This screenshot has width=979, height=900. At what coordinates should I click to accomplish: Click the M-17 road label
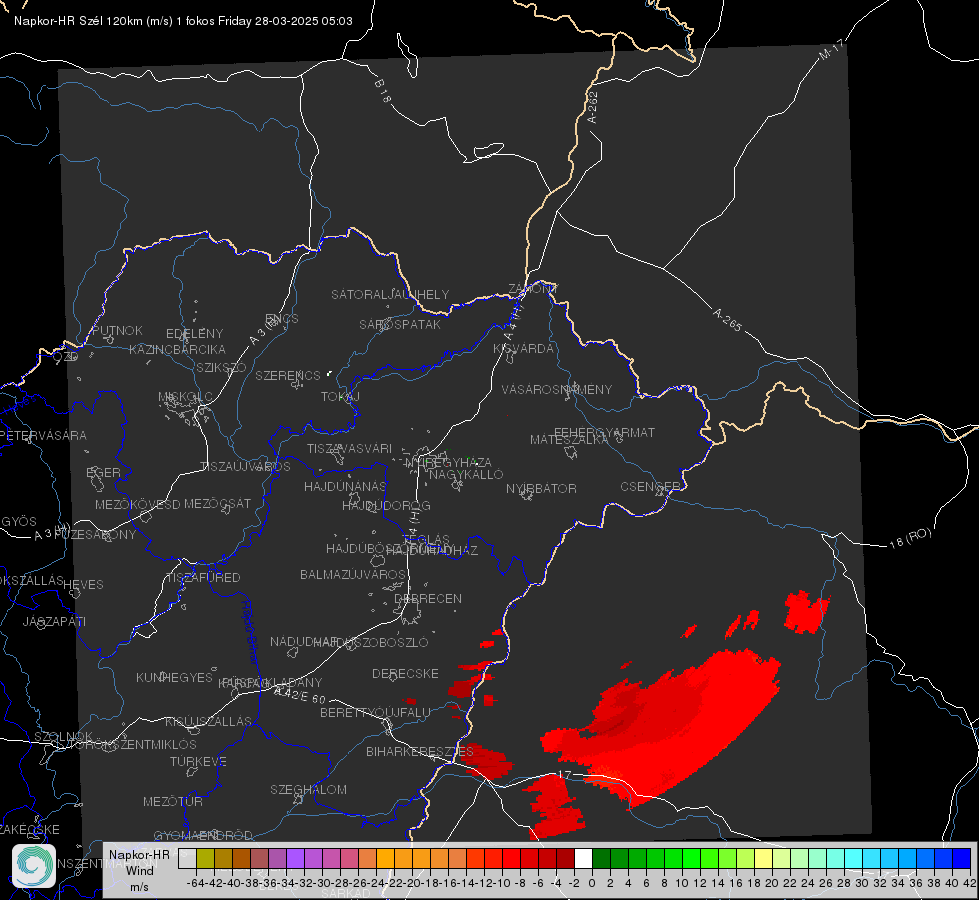831,49
